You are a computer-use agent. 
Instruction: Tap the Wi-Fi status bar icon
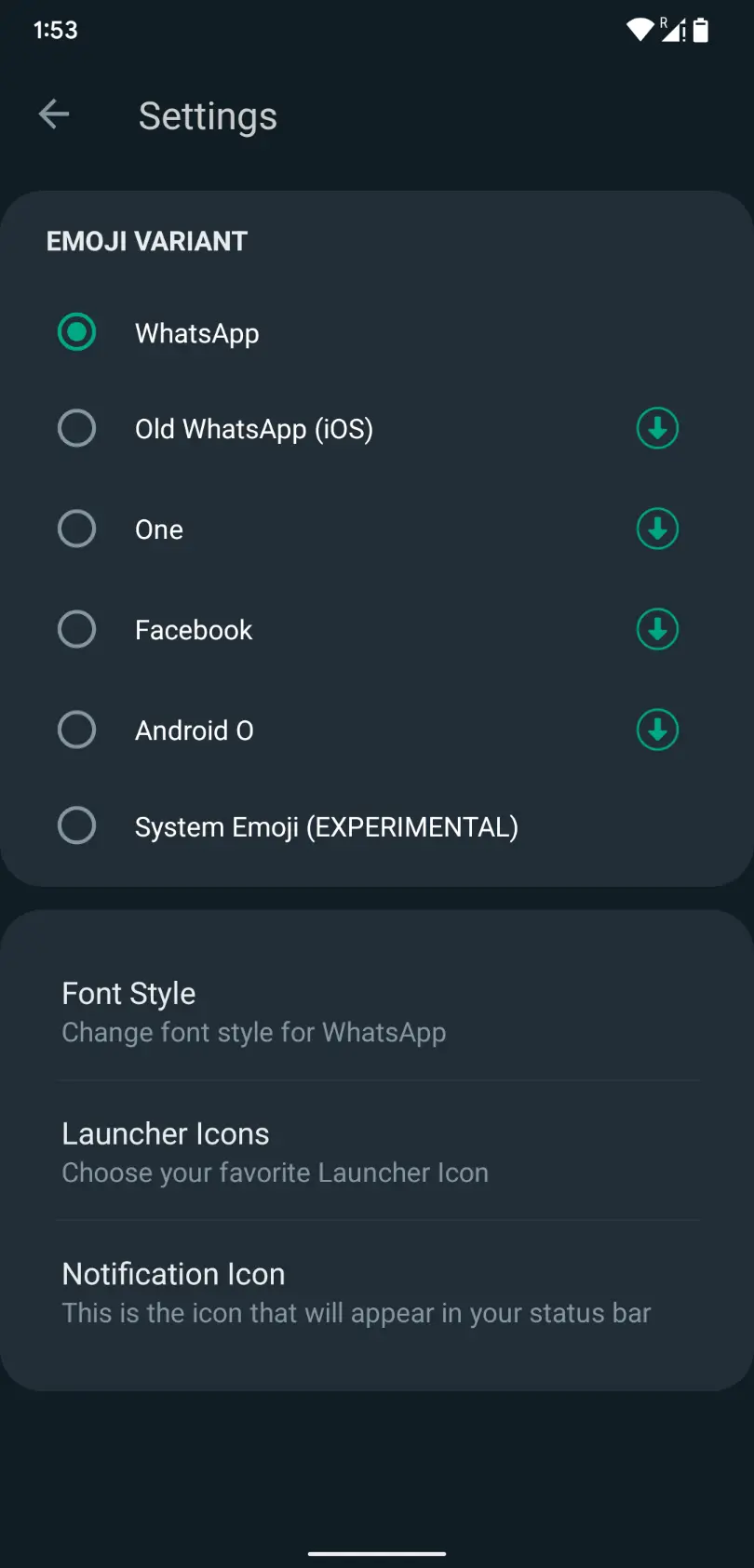[x=640, y=30]
